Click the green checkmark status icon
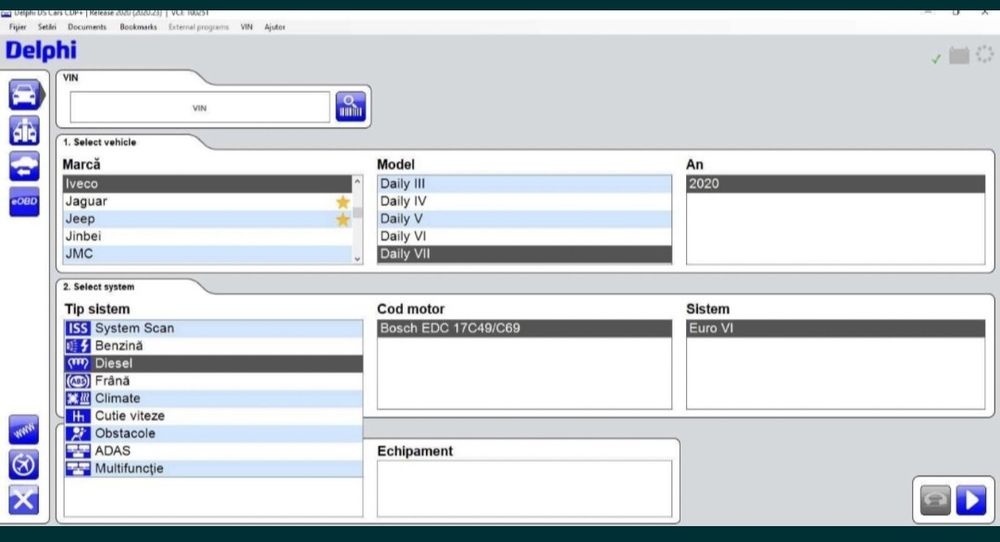The height and width of the screenshot is (542, 1000). (x=936, y=59)
